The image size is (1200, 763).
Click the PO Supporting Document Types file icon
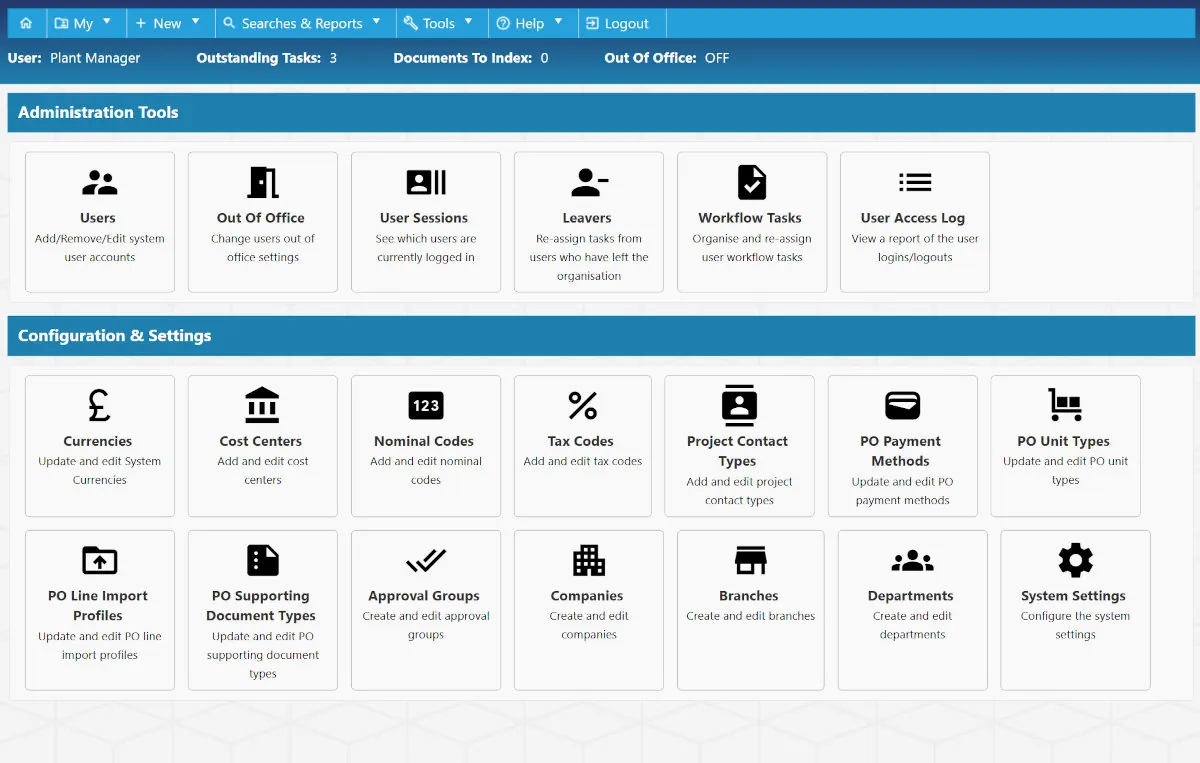[x=263, y=560]
